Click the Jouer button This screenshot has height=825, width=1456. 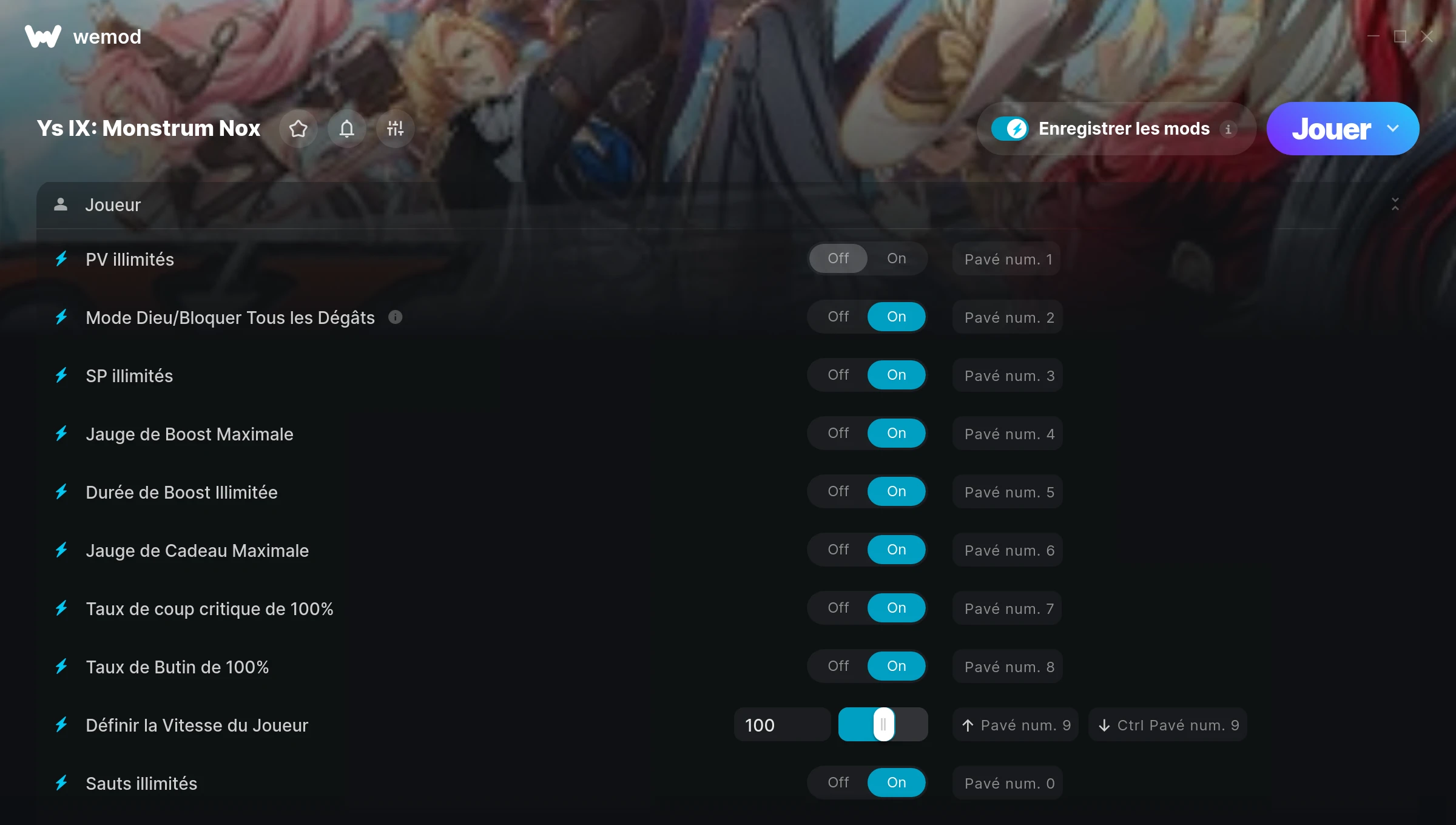coord(1330,129)
